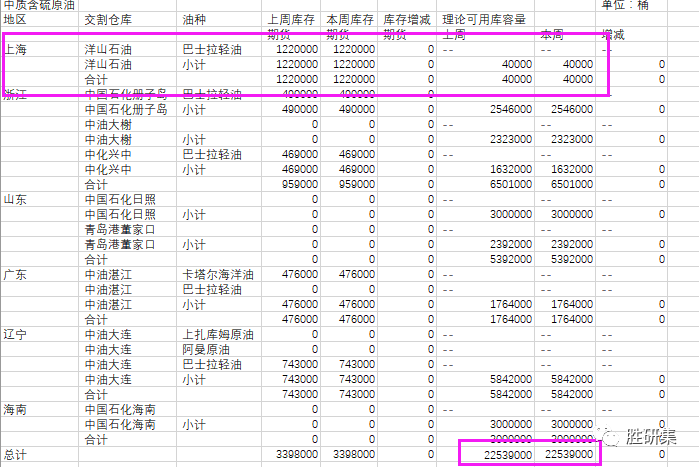Click the 5392000 本周 capacity cell
Image resolution: width=699 pixels, height=467 pixels.
point(572,259)
